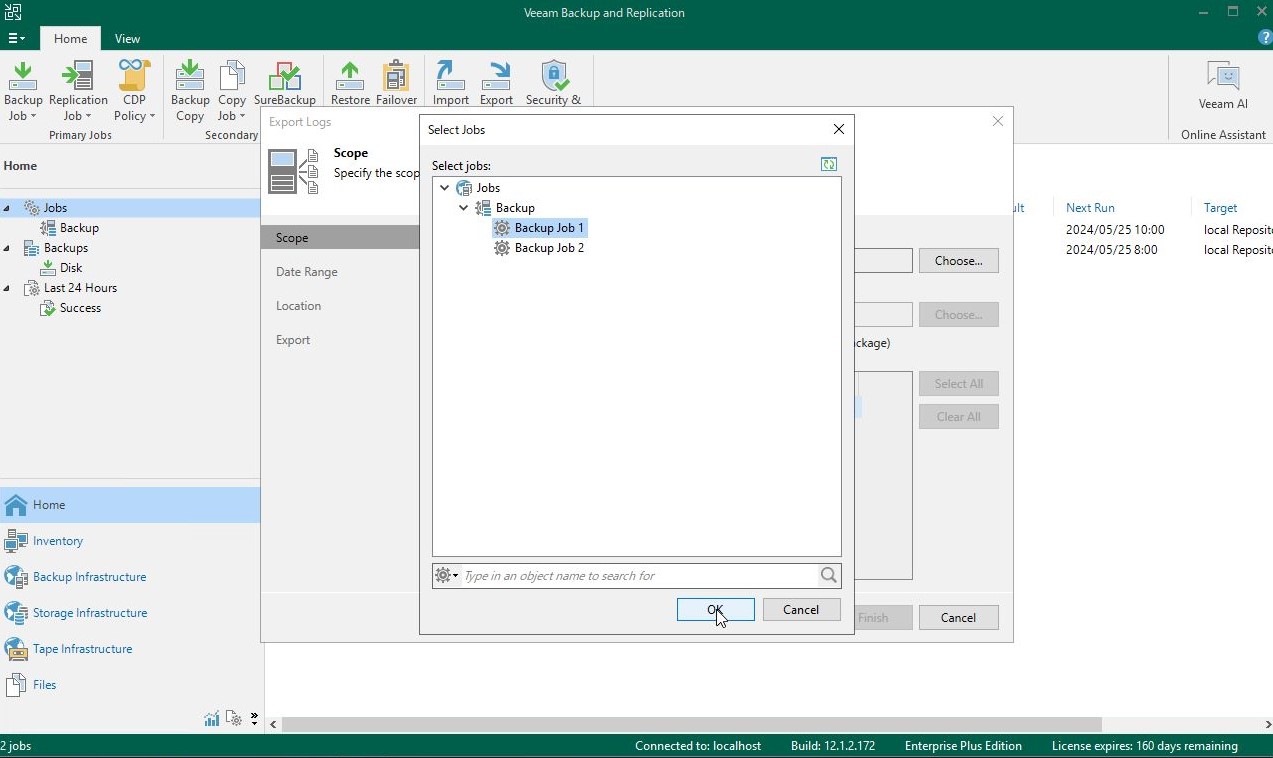Collapse Backups node in the Home tree

point(7,248)
